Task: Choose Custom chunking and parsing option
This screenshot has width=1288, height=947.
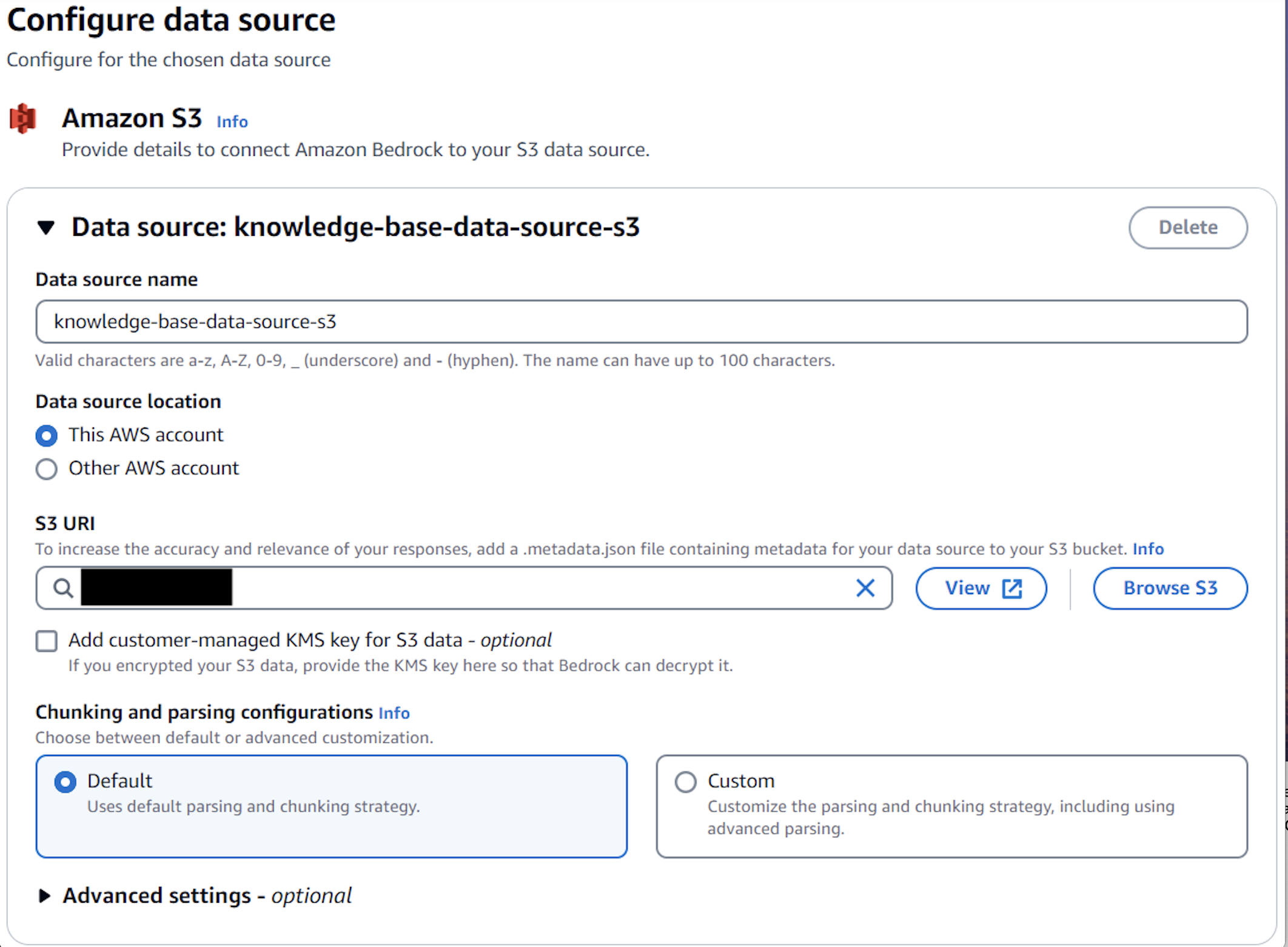Action: pyautogui.click(x=685, y=781)
